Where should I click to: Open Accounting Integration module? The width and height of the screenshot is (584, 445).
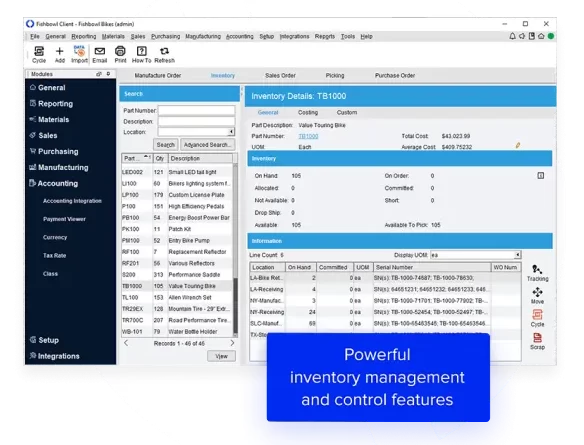[x=72, y=201]
